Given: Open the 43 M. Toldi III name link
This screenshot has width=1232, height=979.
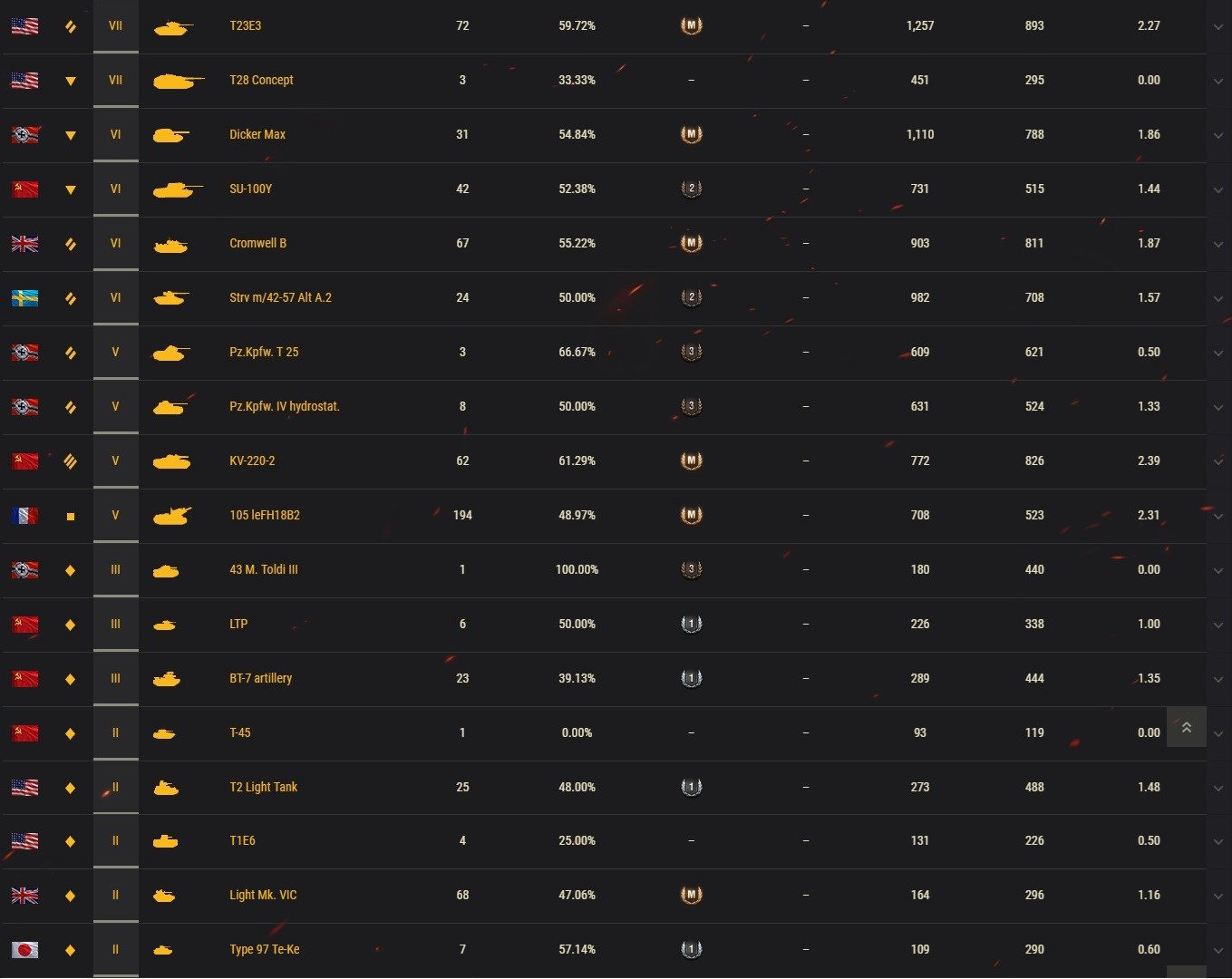Looking at the screenshot, I should coord(263,569).
